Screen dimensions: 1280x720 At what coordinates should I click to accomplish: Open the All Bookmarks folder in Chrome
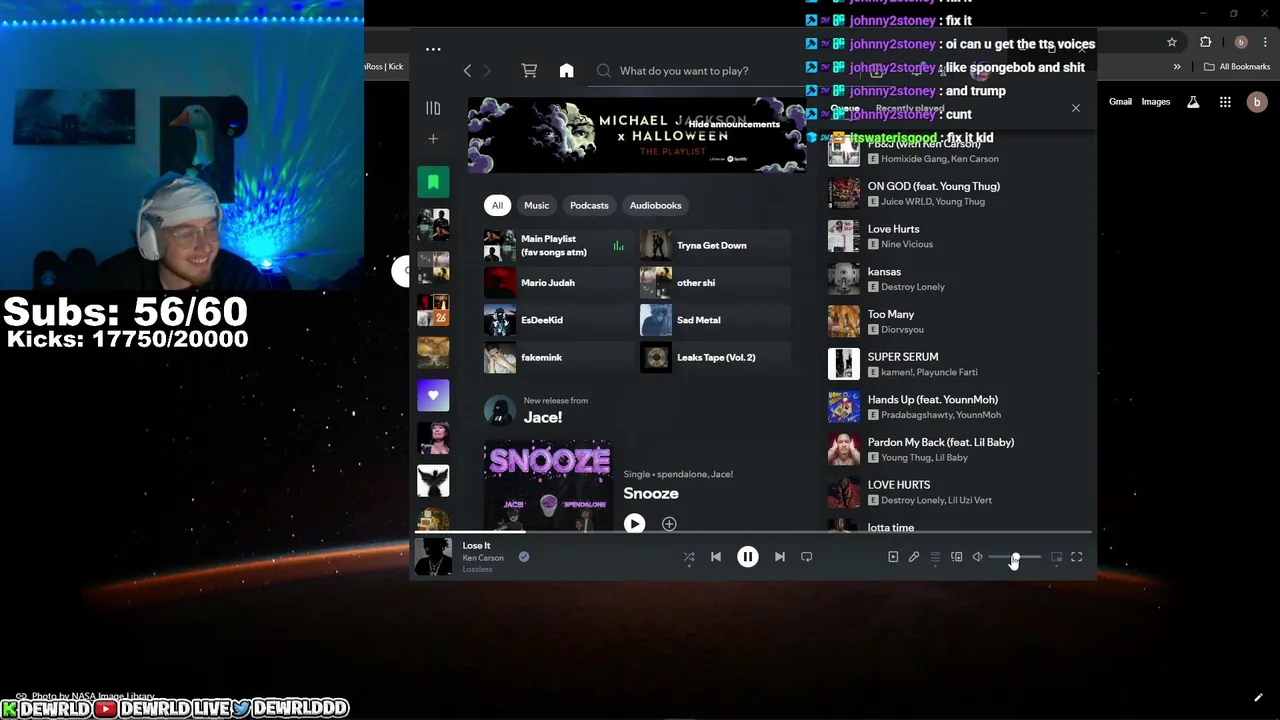[x=1237, y=67]
